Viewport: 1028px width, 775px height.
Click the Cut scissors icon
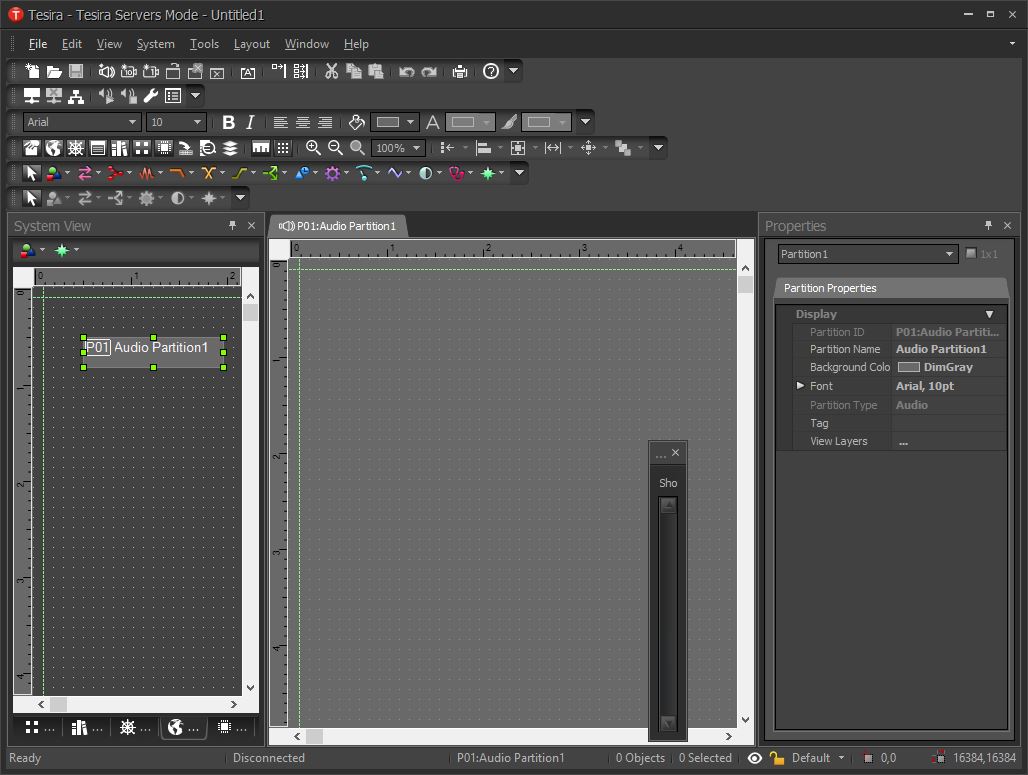(x=332, y=71)
